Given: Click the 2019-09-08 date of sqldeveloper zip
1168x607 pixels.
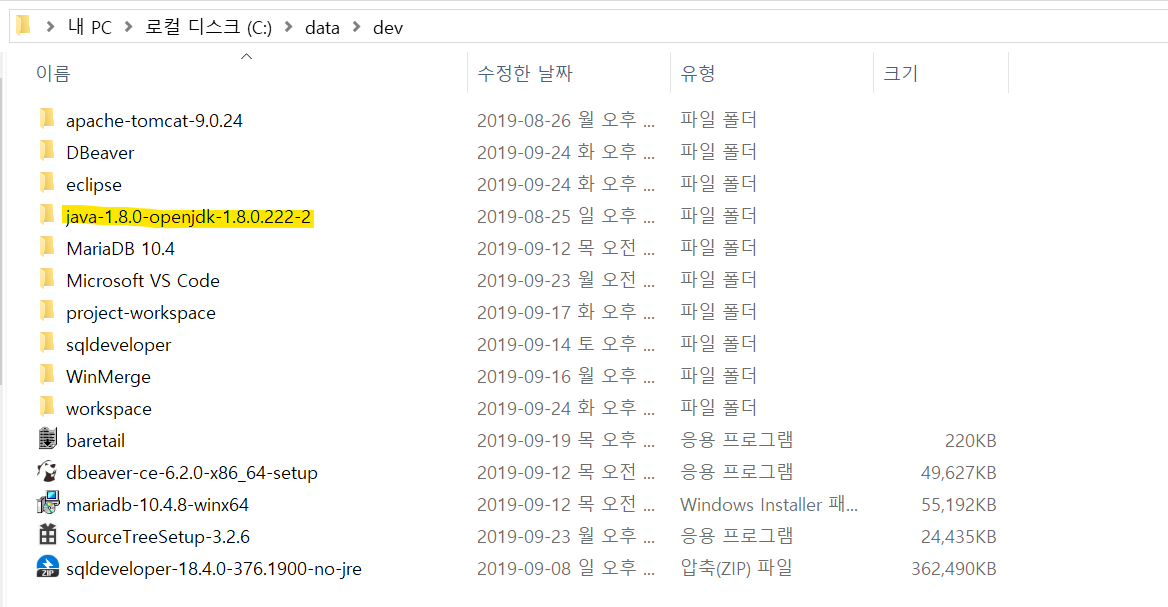Looking at the screenshot, I should pyautogui.click(x=566, y=568).
